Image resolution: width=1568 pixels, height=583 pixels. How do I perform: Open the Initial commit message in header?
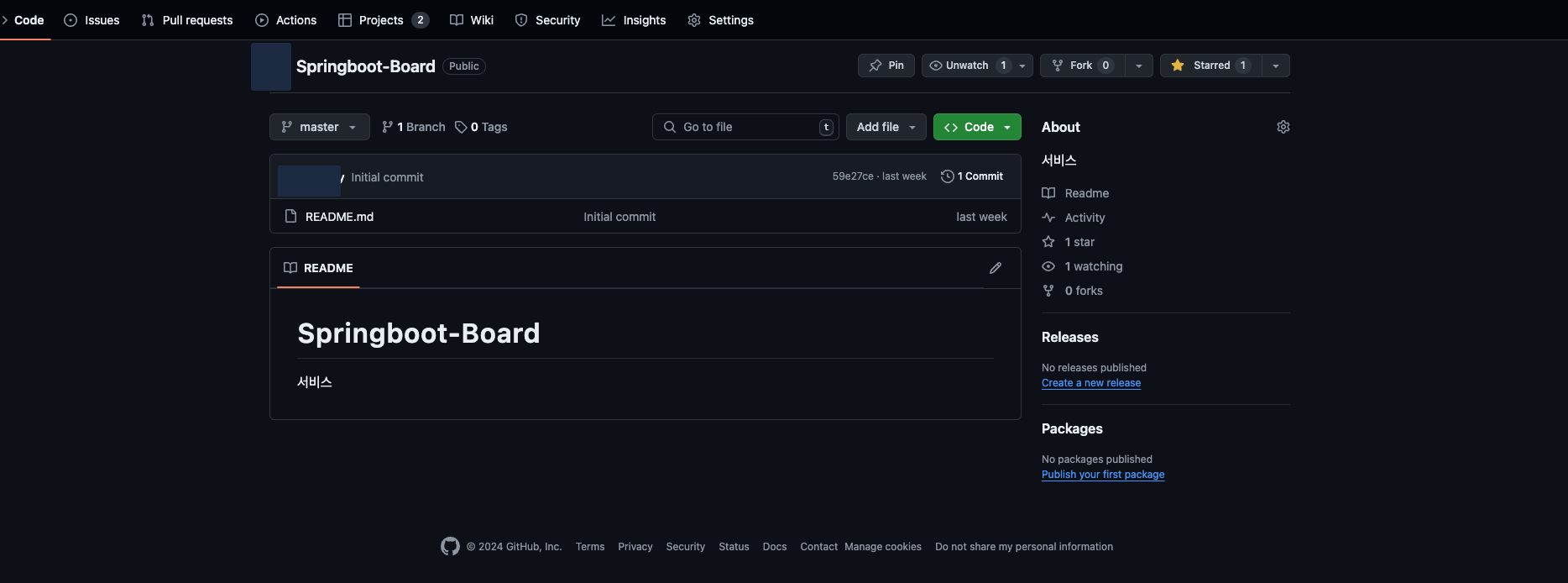387,177
